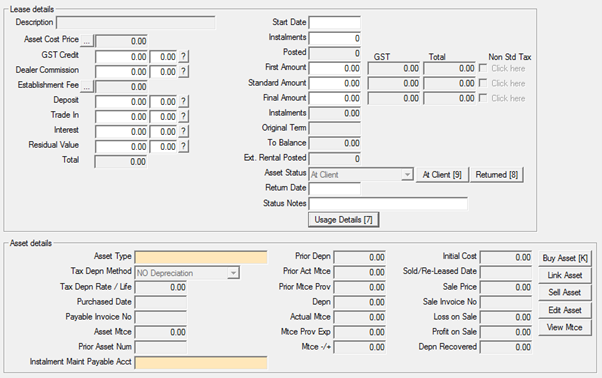602x378 pixels.
Task: Click the Deposit question mark button
Action: tap(184, 101)
